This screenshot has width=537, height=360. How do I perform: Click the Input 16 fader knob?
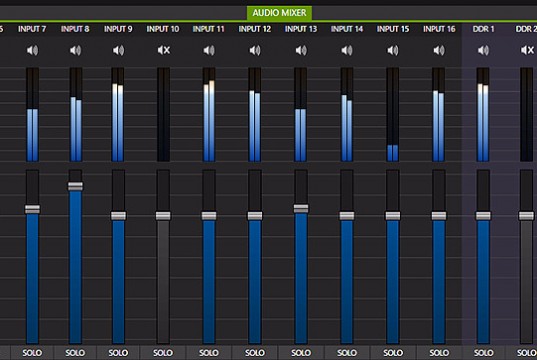coord(439,216)
